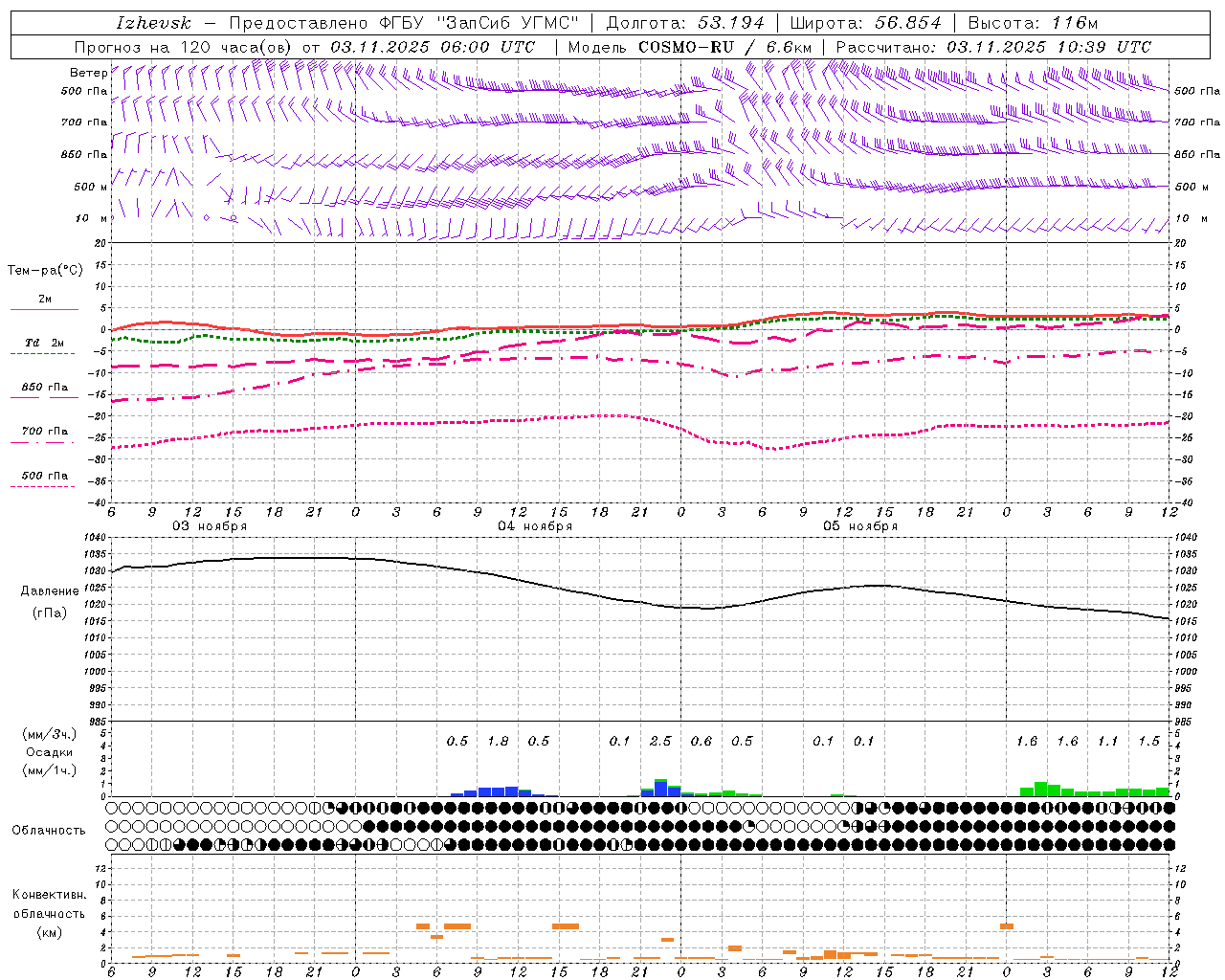Click the "1.1" three-hour precipitation value
The width and height of the screenshot is (1225, 980).
click(x=1107, y=741)
